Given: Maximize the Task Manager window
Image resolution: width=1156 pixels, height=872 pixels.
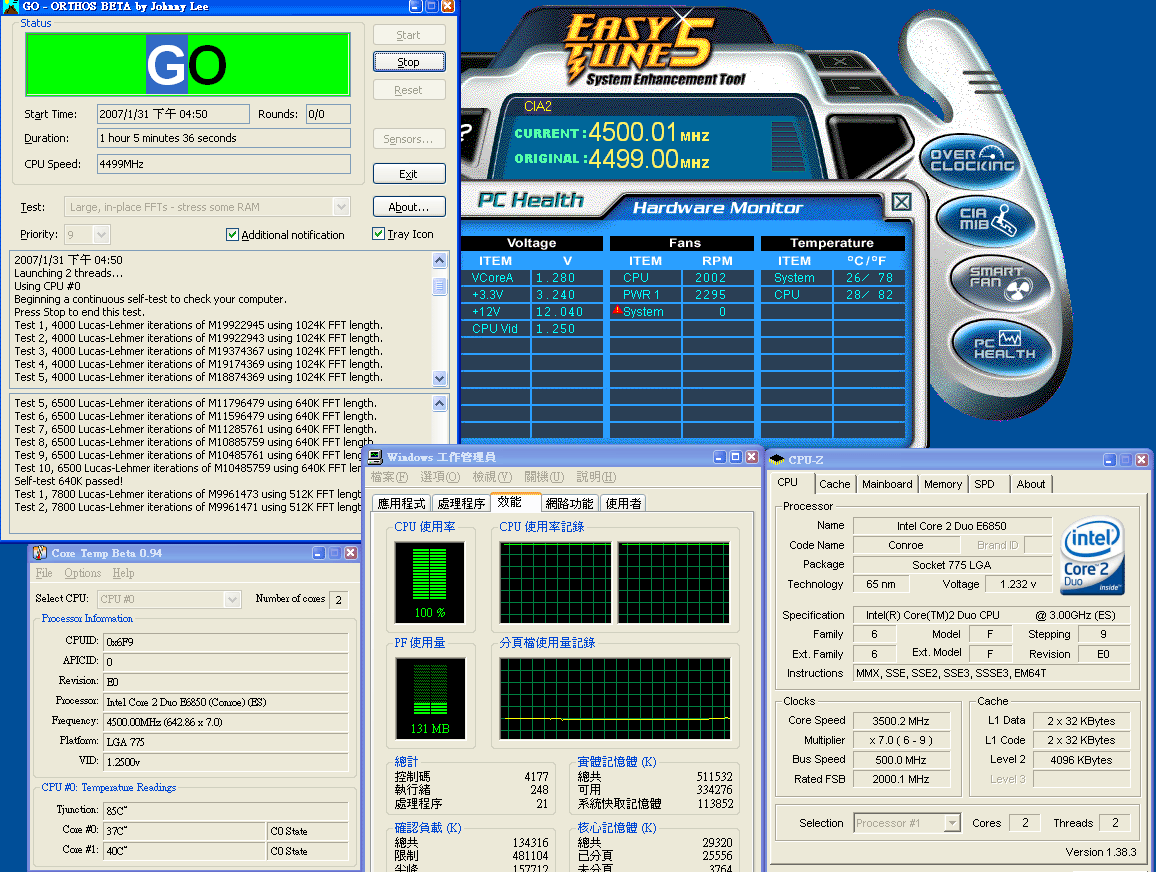Looking at the screenshot, I should click(735, 457).
